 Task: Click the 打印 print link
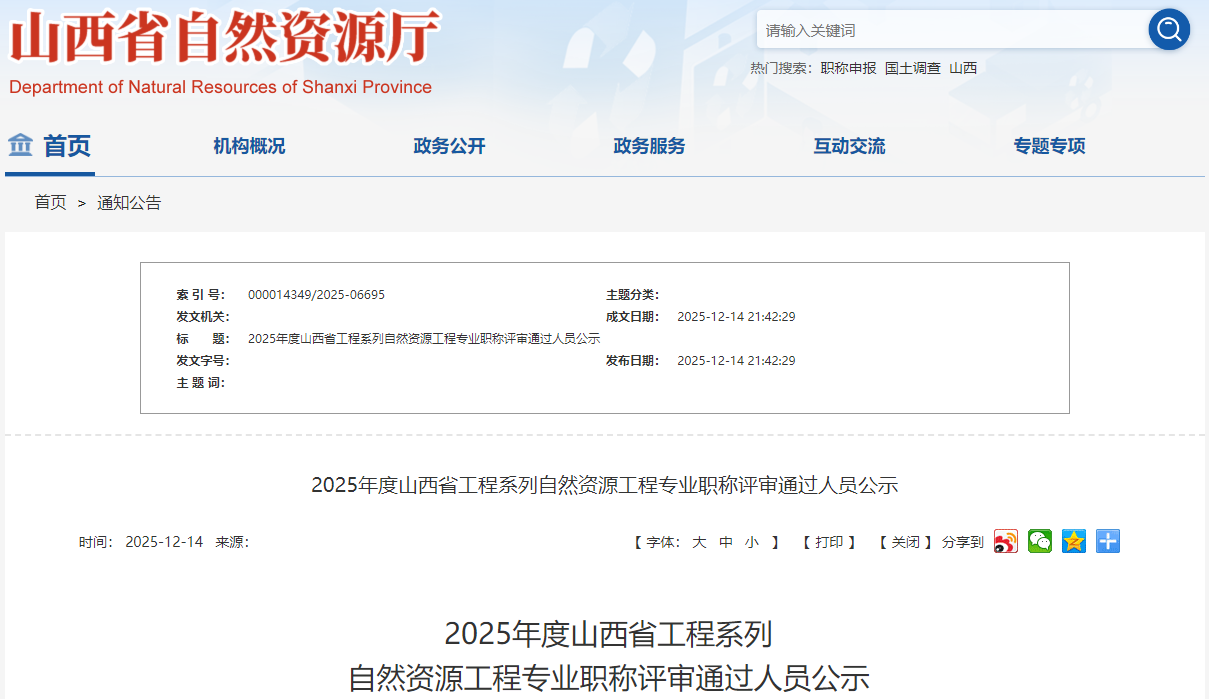pyautogui.click(x=829, y=542)
